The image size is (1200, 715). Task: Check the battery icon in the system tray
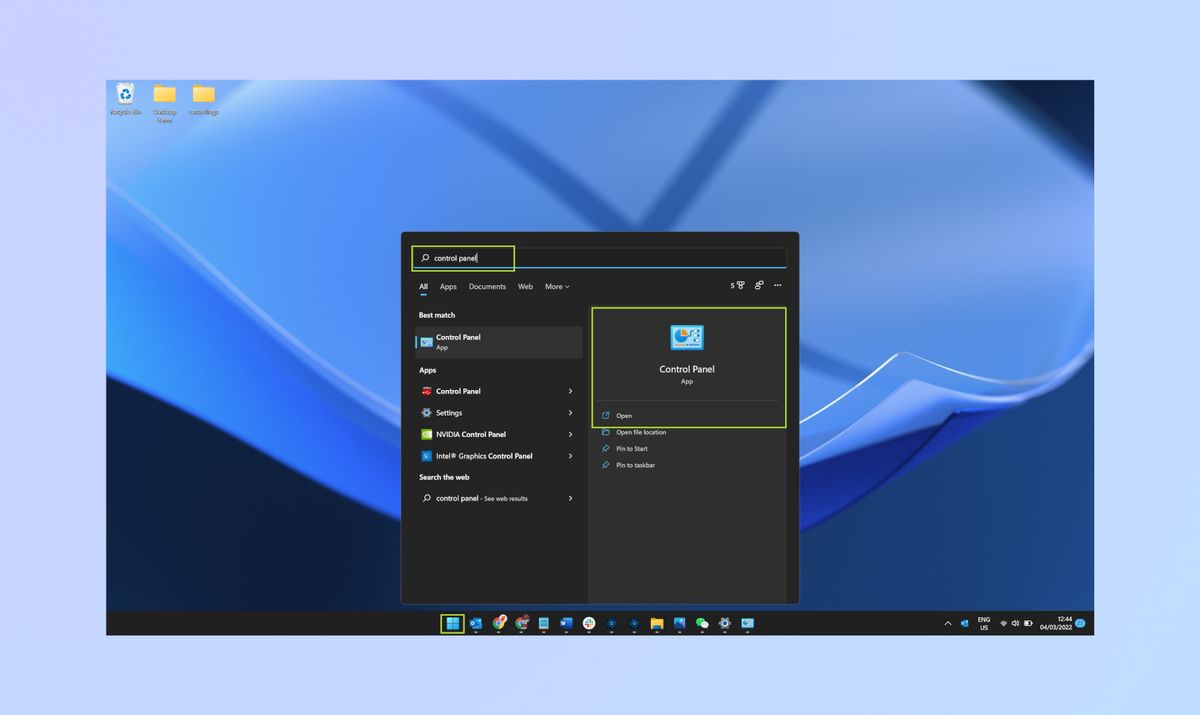coord(1028,623)
